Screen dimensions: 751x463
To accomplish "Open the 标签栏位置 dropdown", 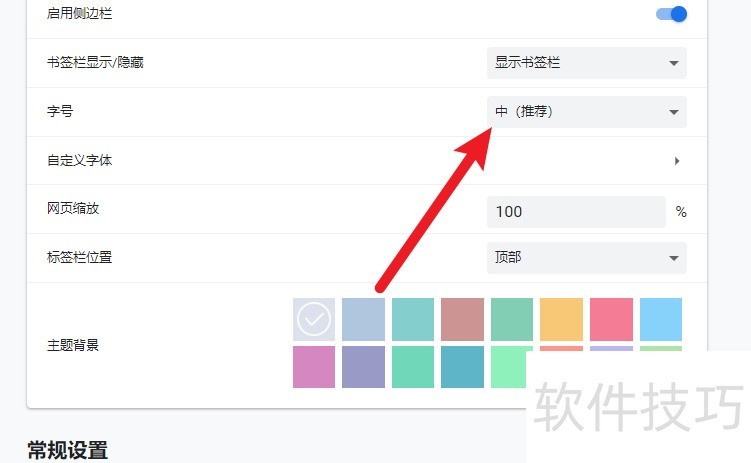I will [586, 258].
